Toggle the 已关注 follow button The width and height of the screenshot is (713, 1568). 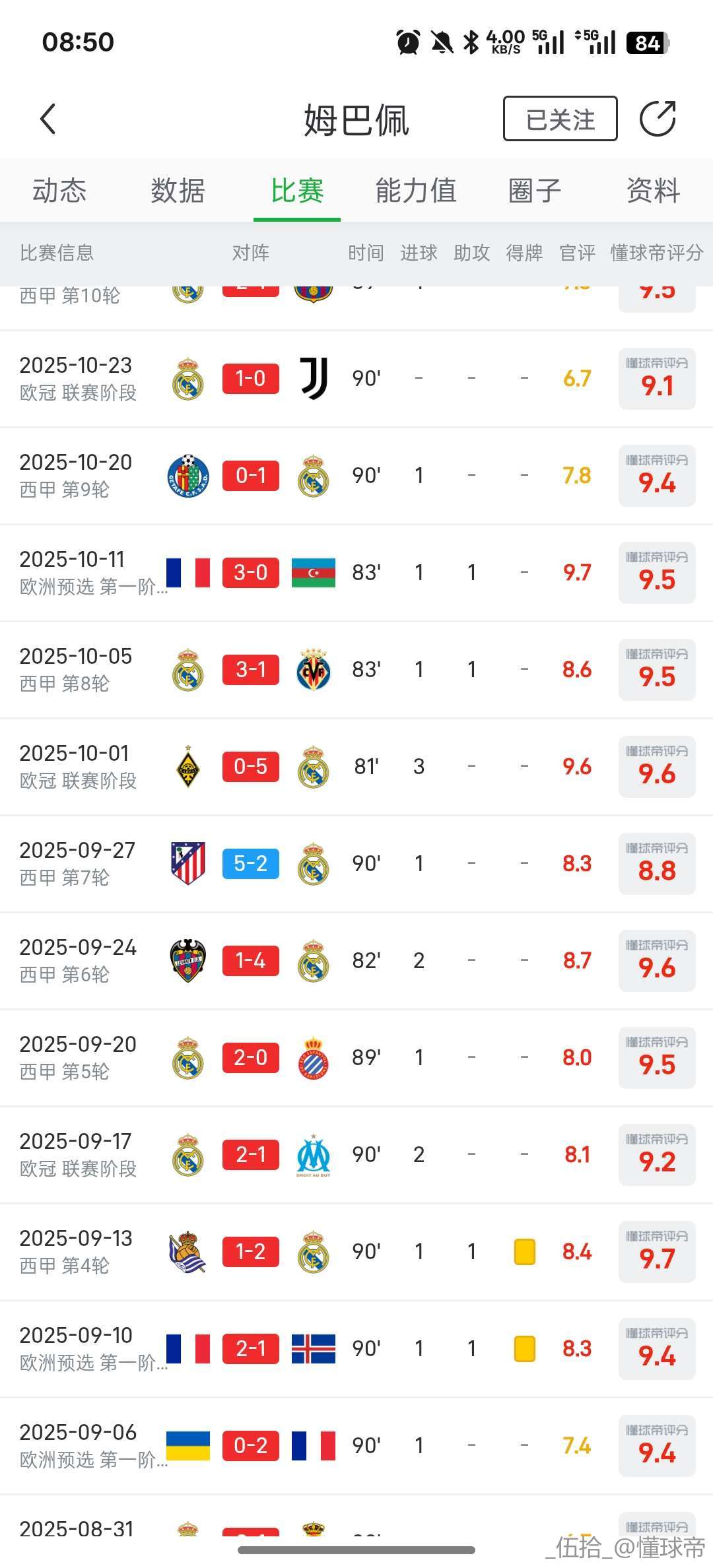tap(560, 119)
